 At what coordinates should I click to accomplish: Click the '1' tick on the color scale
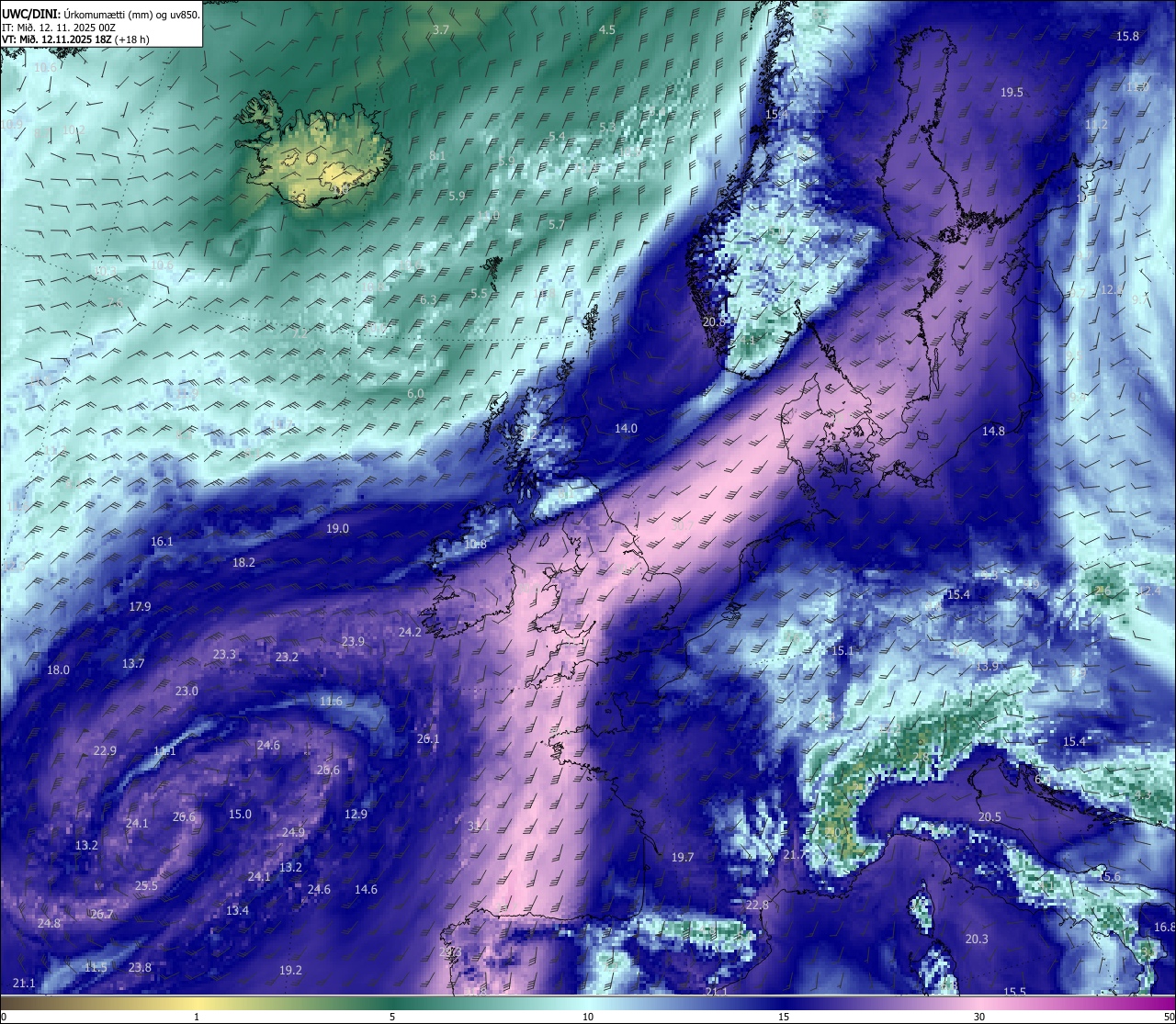tap(197, 1017)
